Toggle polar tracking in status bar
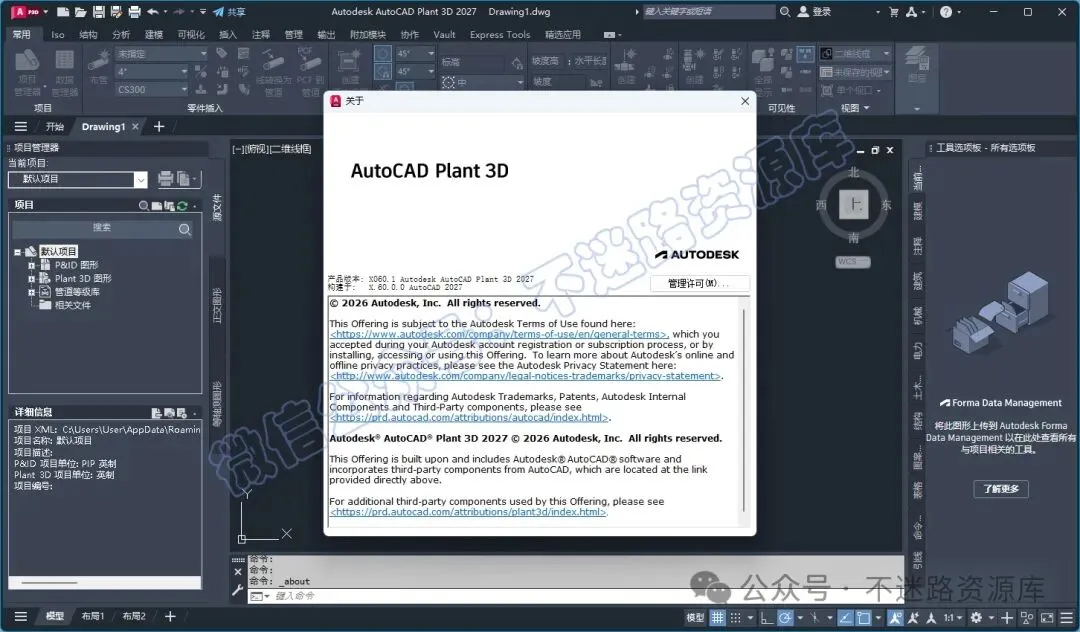 pyautogui.click(x=785, y=618)
